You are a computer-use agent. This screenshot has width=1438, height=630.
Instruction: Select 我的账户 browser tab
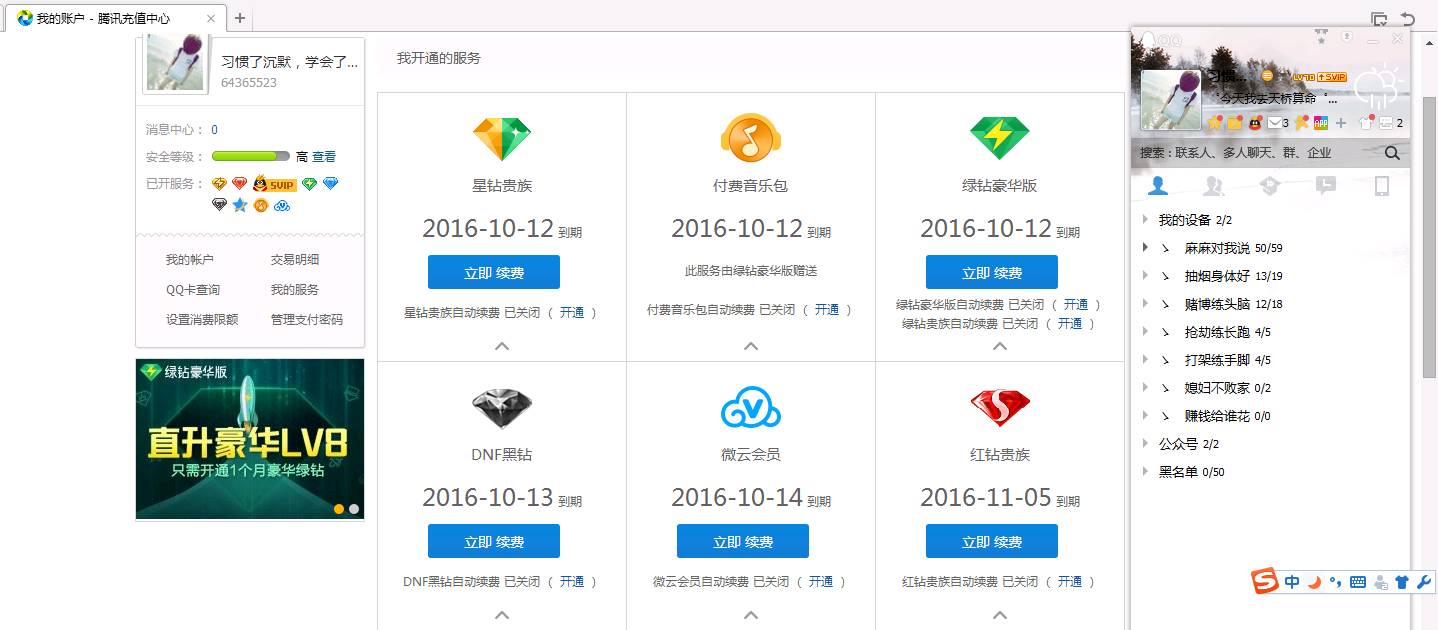pyautogui.click(x=115, y=19)
